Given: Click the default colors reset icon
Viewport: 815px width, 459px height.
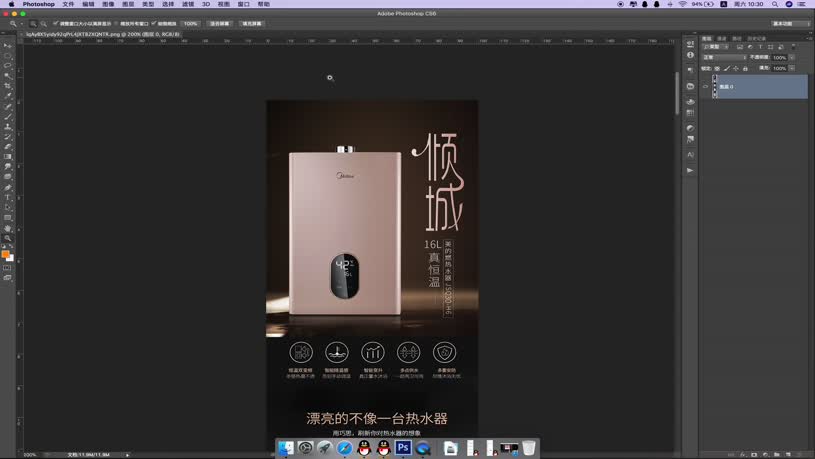Looking at the screenshot, I should click(x=4, y=246).
